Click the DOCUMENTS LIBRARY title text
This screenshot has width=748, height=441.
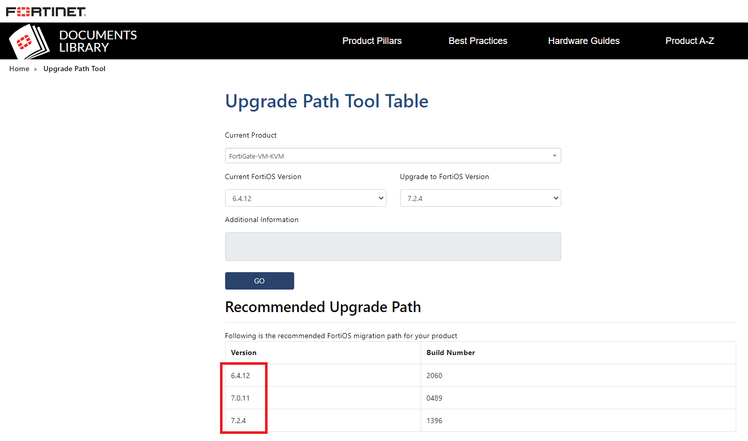click(x=98, y=42)
